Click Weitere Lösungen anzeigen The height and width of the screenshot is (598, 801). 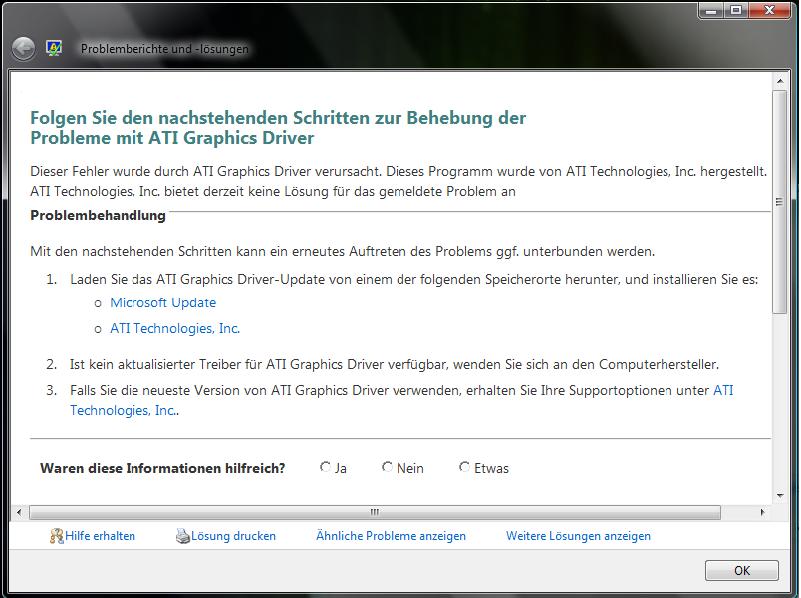pos(578,536)
